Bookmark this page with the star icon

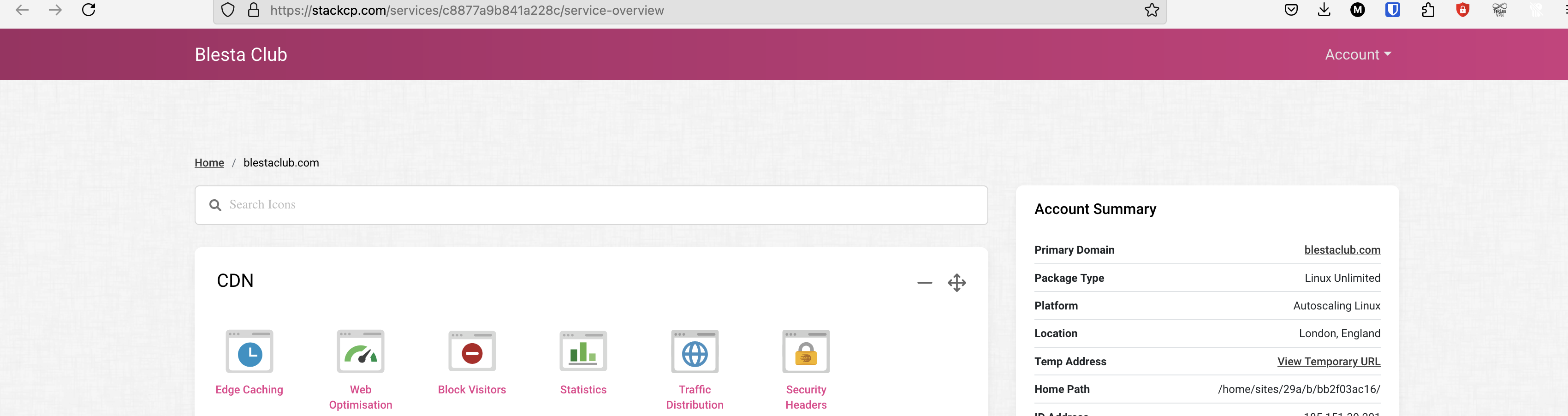(1152, 10)
